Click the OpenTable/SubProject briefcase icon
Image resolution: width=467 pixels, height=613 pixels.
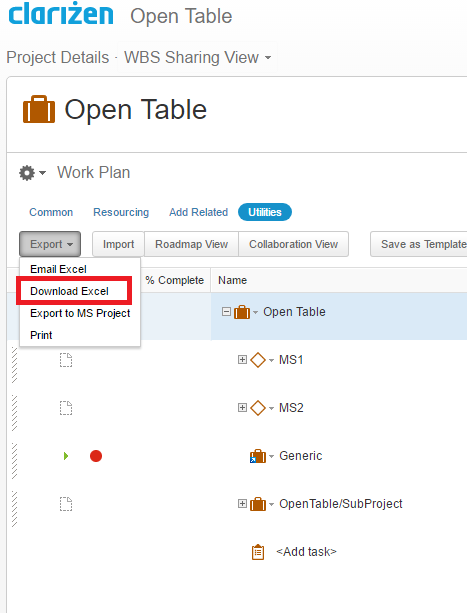258,504
